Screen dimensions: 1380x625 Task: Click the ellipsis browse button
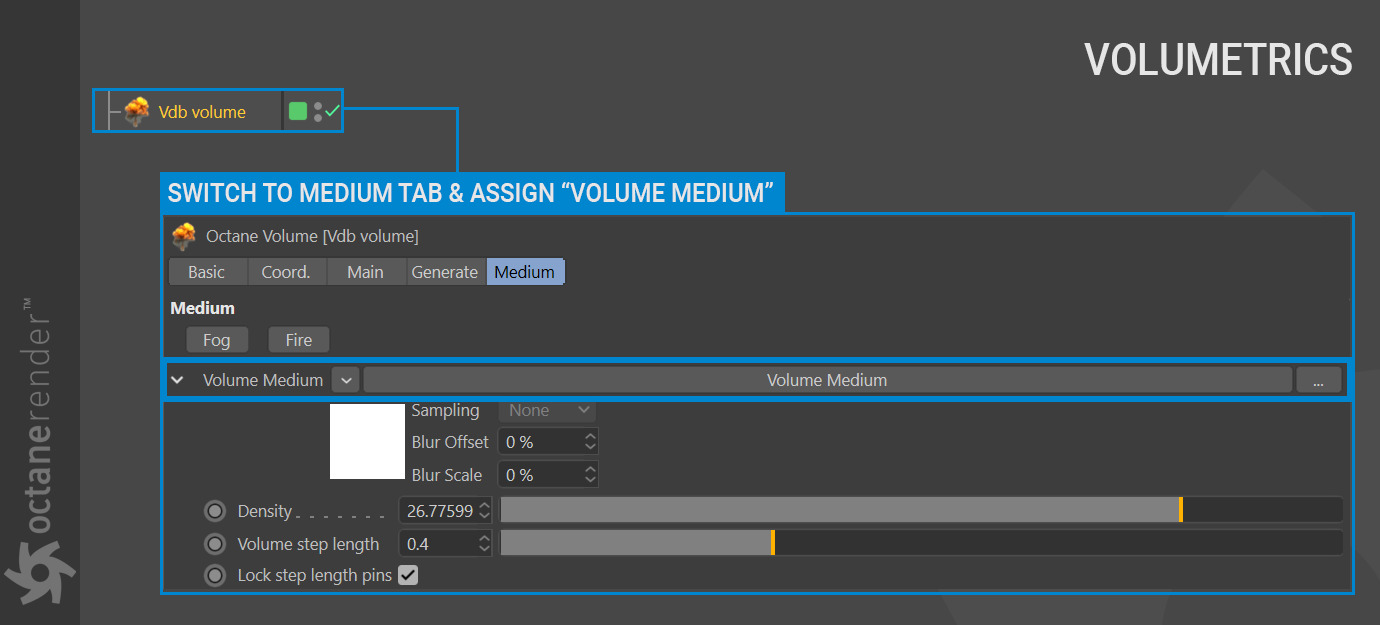(1318, 380)
